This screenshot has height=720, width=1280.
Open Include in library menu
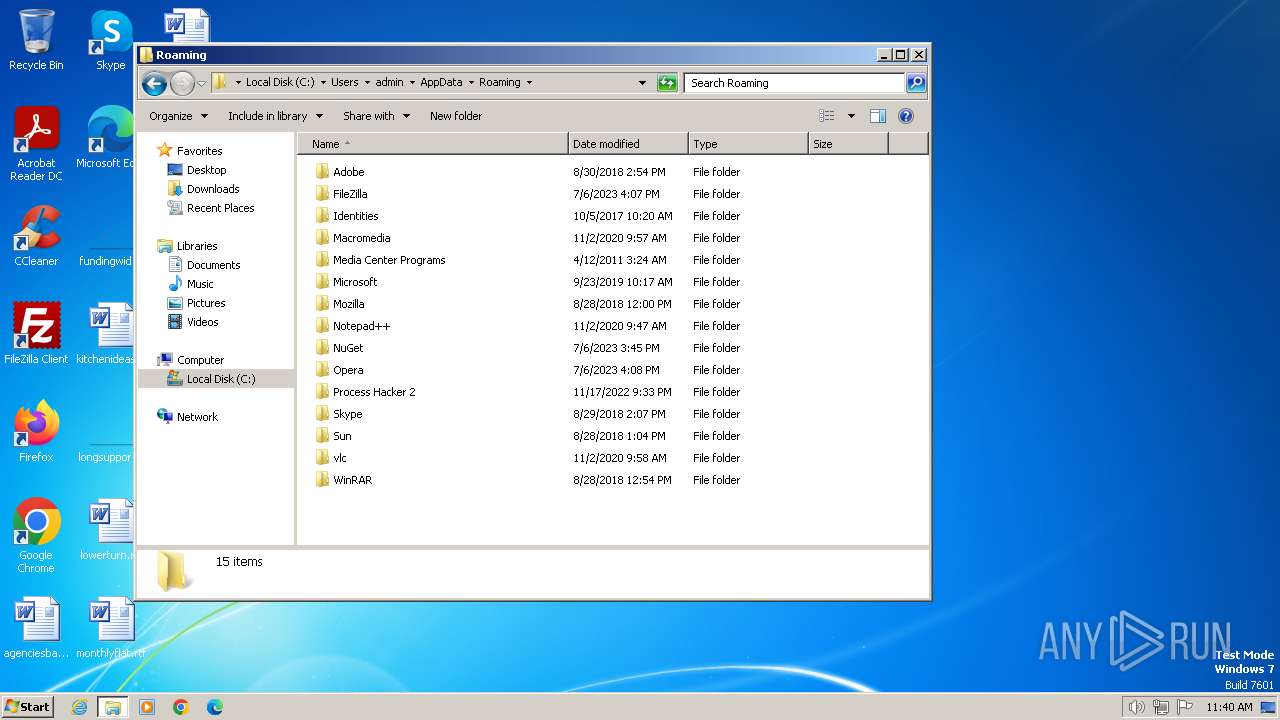(x=275, y=116)
